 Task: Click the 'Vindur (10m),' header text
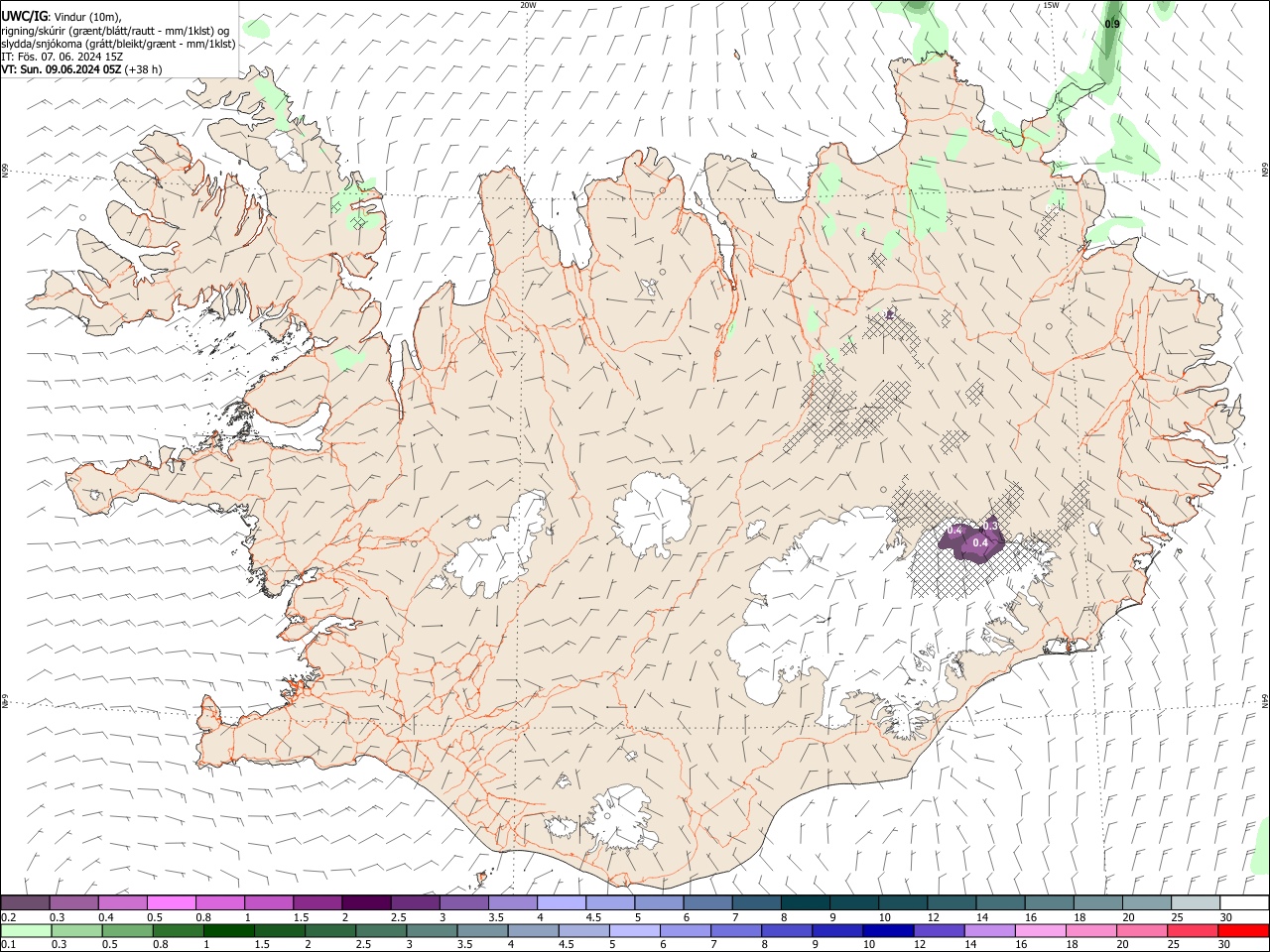[87, 17]
